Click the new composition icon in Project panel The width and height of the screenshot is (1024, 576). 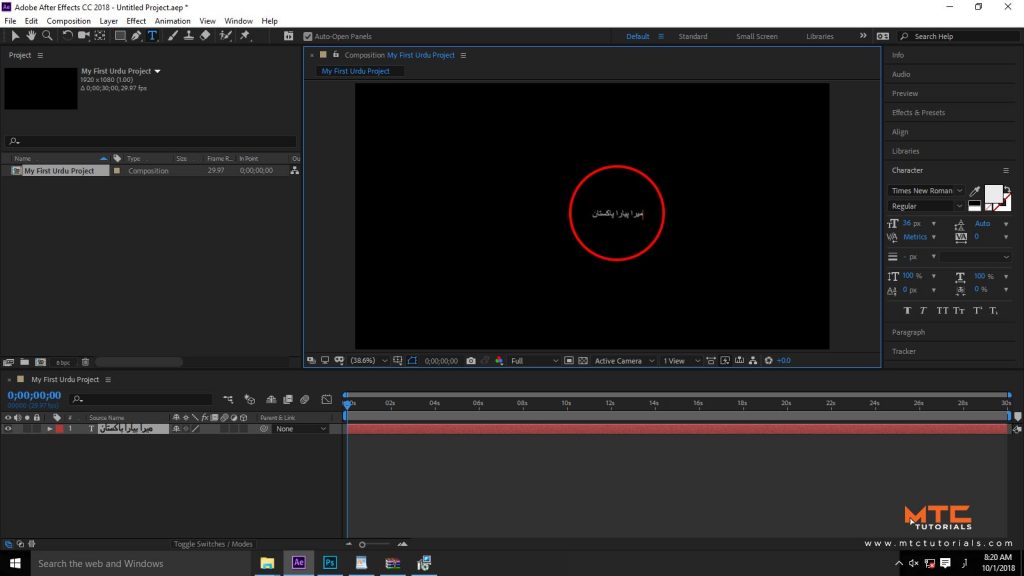tap(40, 362)
